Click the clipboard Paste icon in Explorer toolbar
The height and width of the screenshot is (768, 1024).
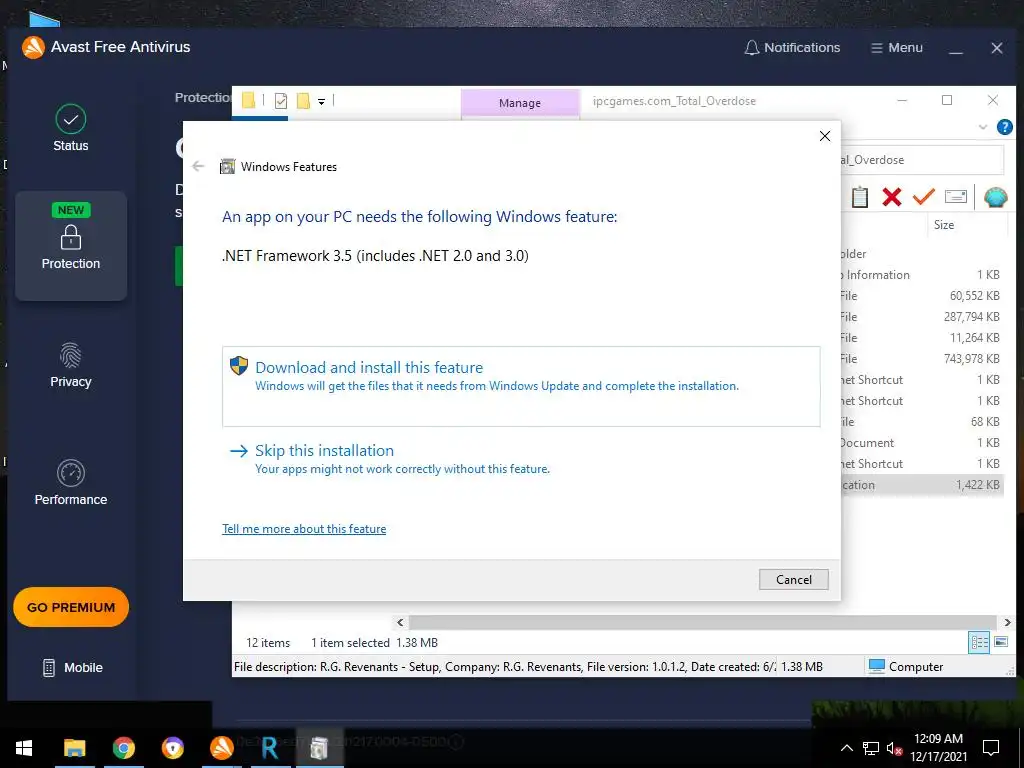coord(859,197)
